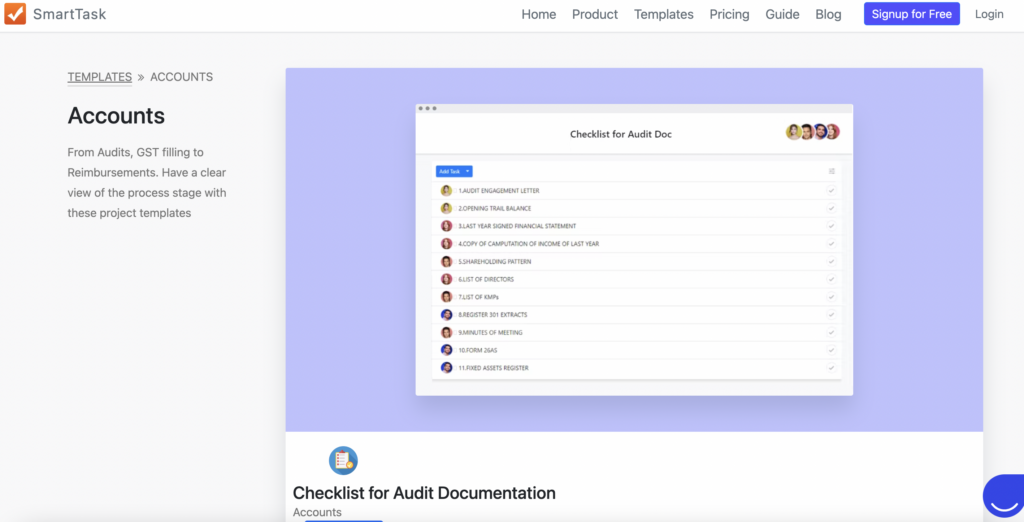Image resolution: width=1024 pixels, height=522 pixels.
Task: Open the Guide navigation link
Action: tap(782, 14)
